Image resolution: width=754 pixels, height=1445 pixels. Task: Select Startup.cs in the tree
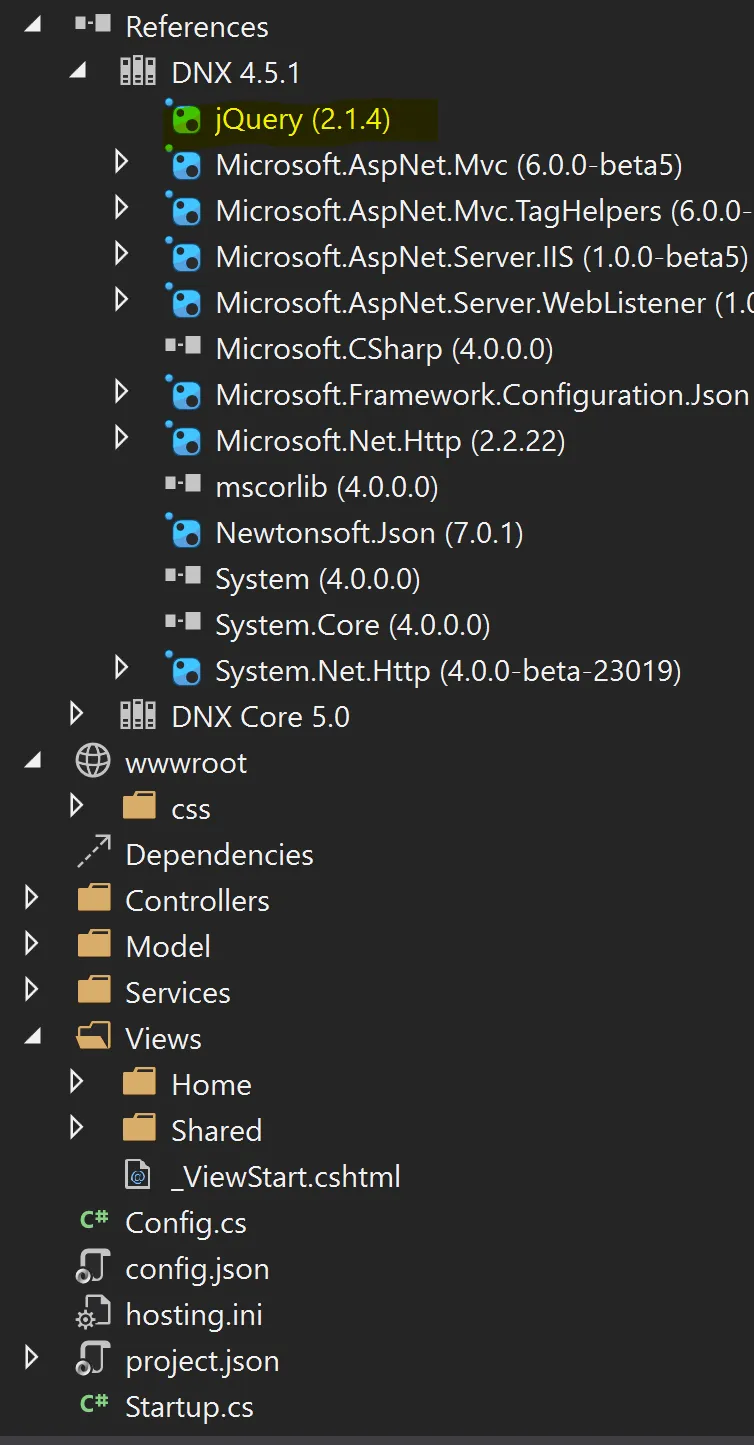coord(189,1407)
